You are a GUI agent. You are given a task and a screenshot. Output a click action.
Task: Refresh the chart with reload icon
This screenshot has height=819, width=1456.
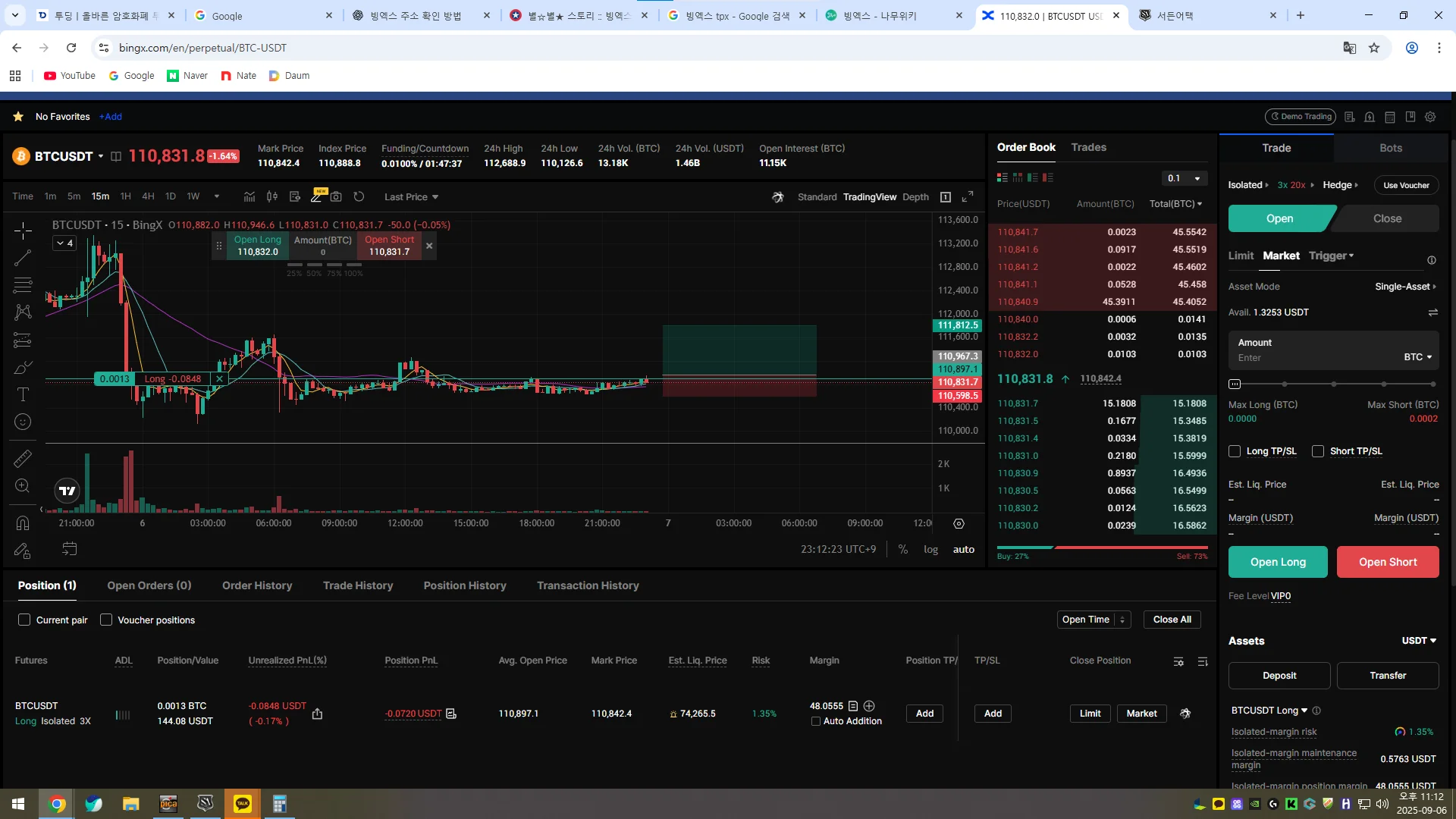[x=359, y=196]
